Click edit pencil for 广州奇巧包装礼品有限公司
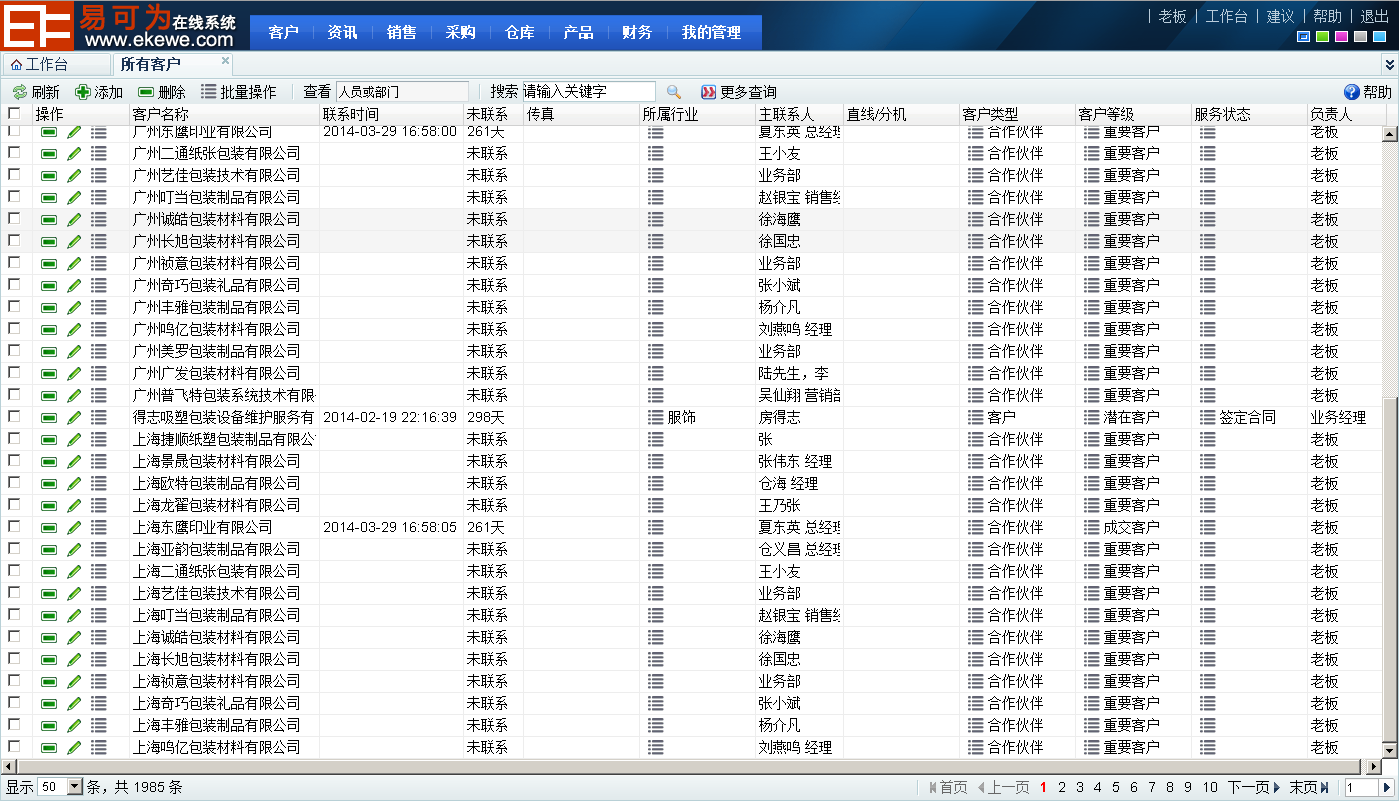This screenshot has height=801, width=1399. [74, 286]
